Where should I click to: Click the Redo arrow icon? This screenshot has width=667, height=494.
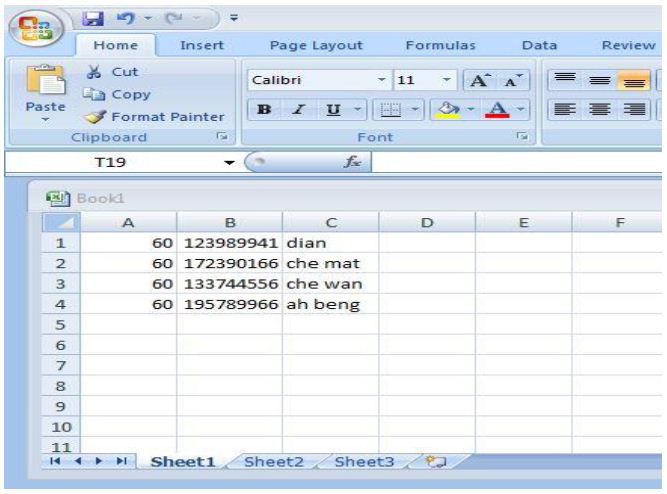tap(174, 18)
